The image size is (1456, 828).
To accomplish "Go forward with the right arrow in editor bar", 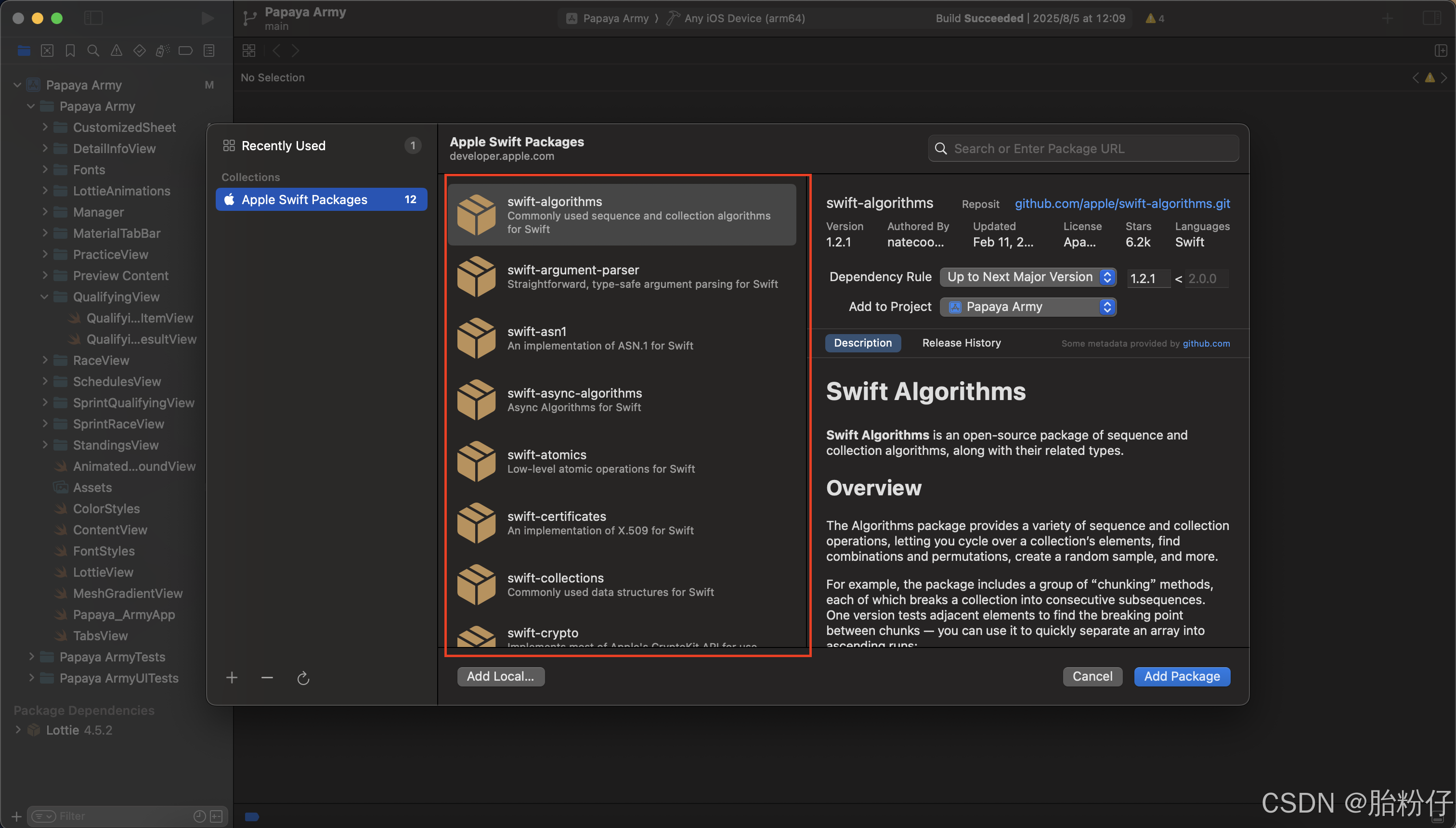I will (295, 51).
